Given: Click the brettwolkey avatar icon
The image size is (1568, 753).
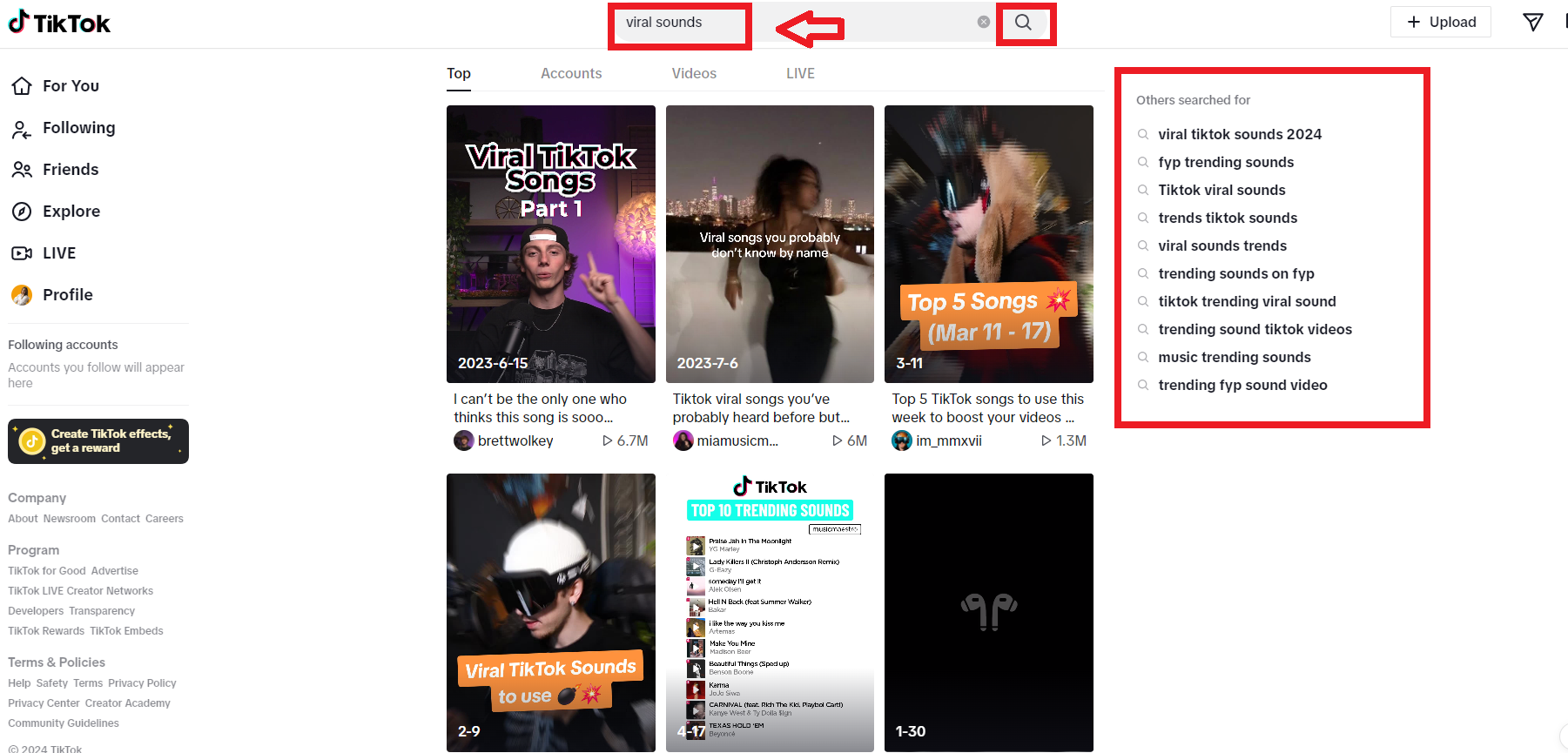Looking at the screenshot, I should coord(464,440).
